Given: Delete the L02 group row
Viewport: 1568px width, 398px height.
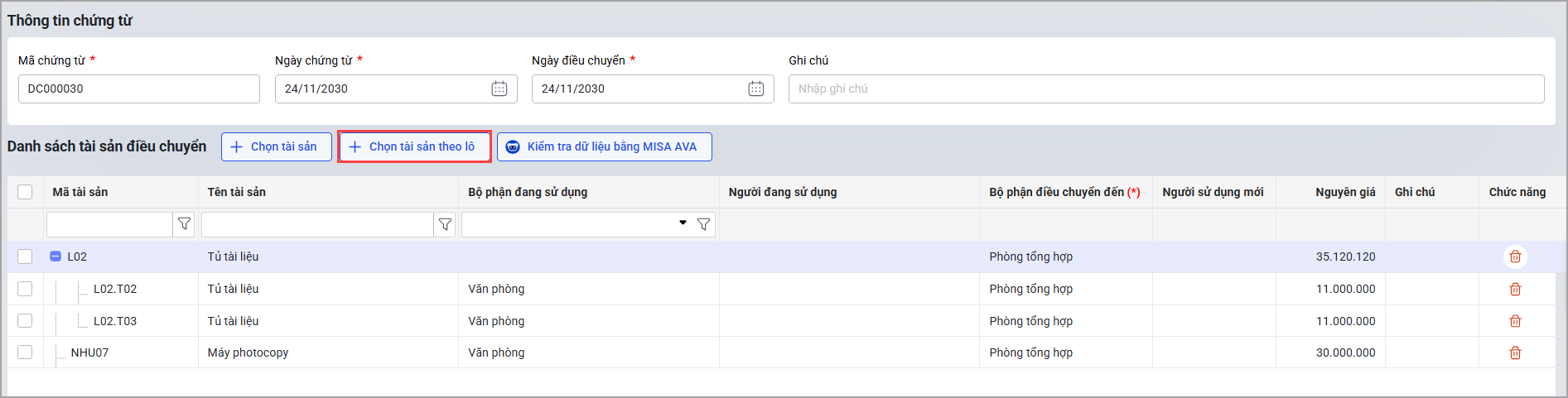Looking at the screenshot, I should point(1515,257).
